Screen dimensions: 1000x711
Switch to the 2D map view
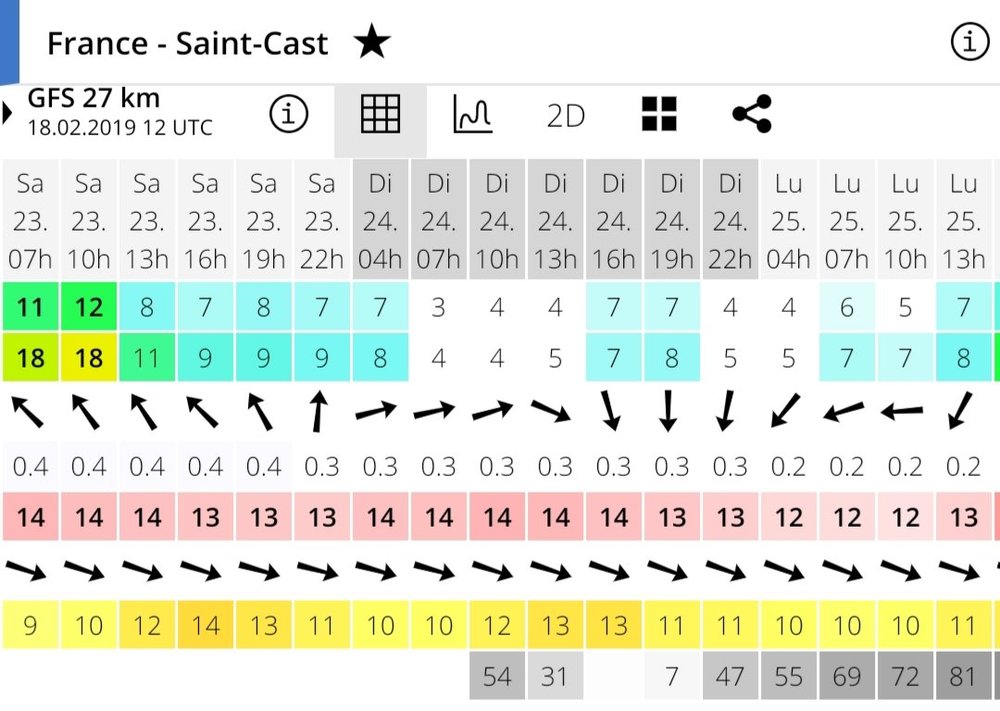pos(566,116)
